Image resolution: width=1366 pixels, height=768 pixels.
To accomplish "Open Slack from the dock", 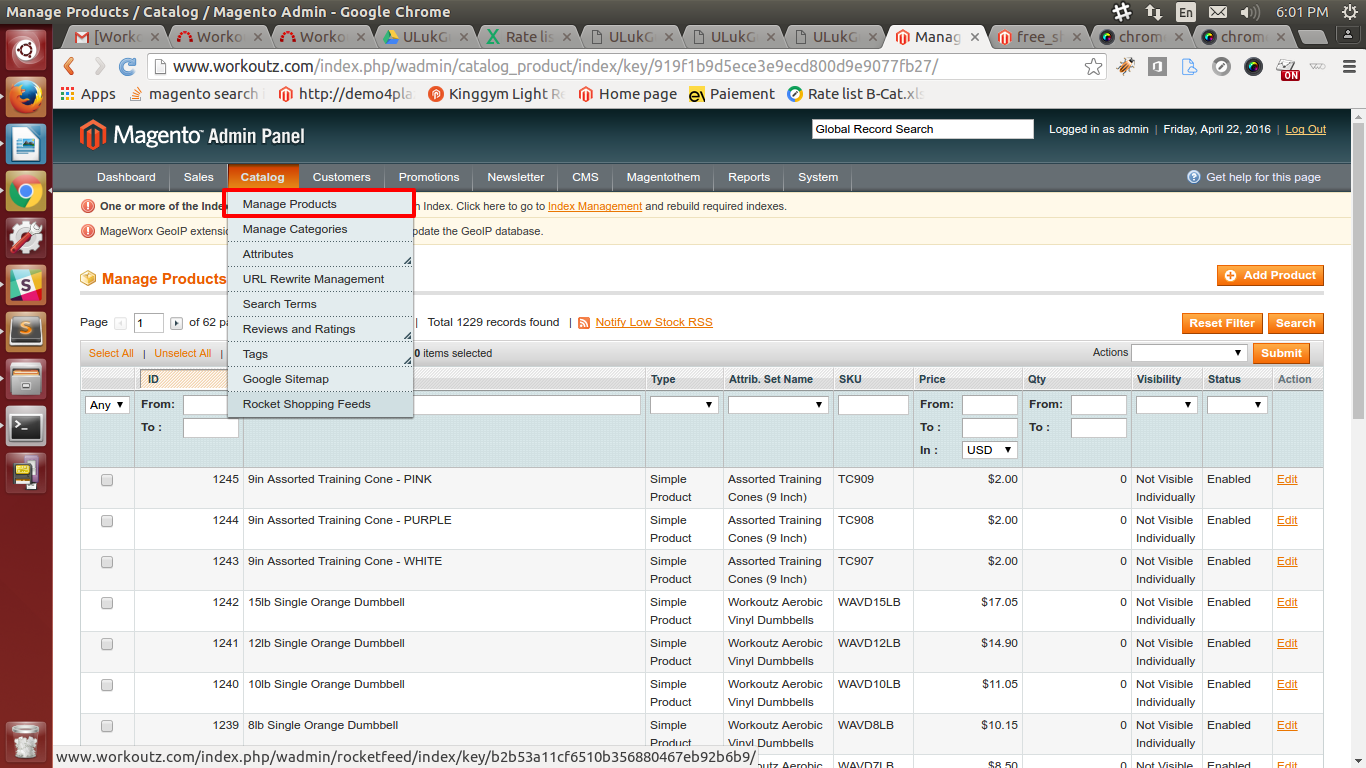I will [x=26, y=285].
